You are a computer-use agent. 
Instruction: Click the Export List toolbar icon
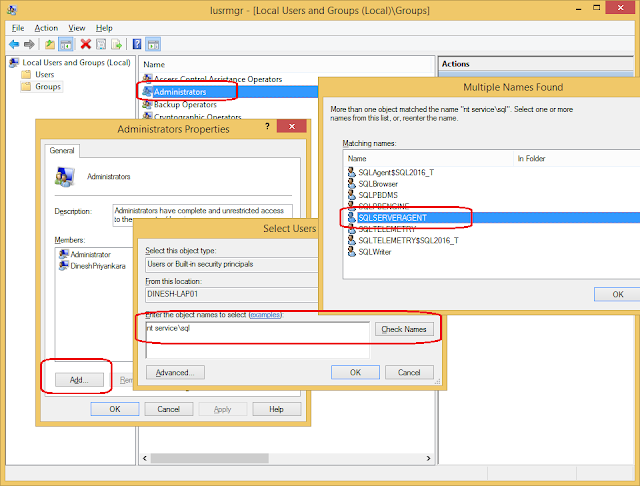pos(116,44)
